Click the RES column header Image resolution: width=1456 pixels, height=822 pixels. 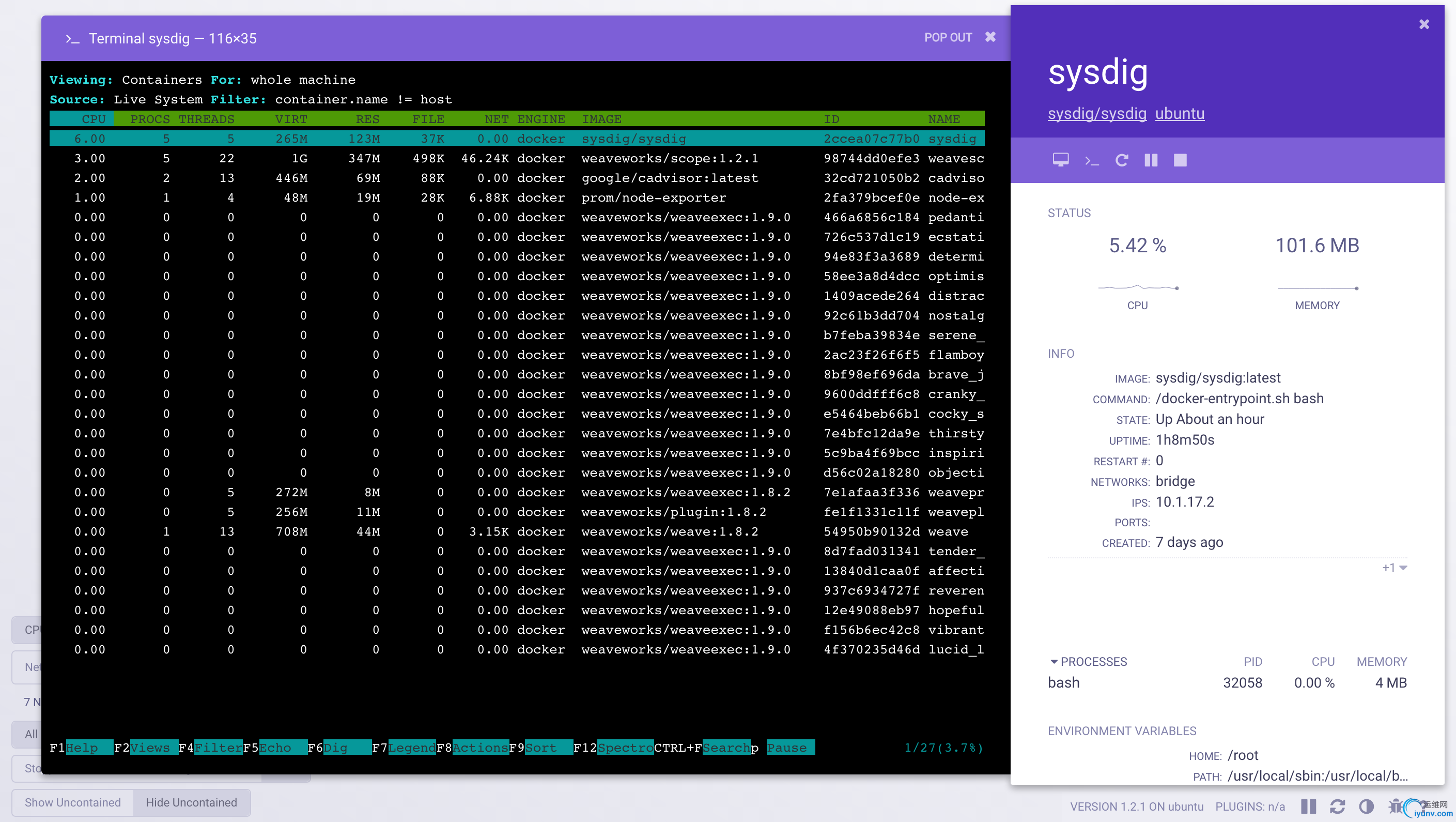click(x=367, y=119)
